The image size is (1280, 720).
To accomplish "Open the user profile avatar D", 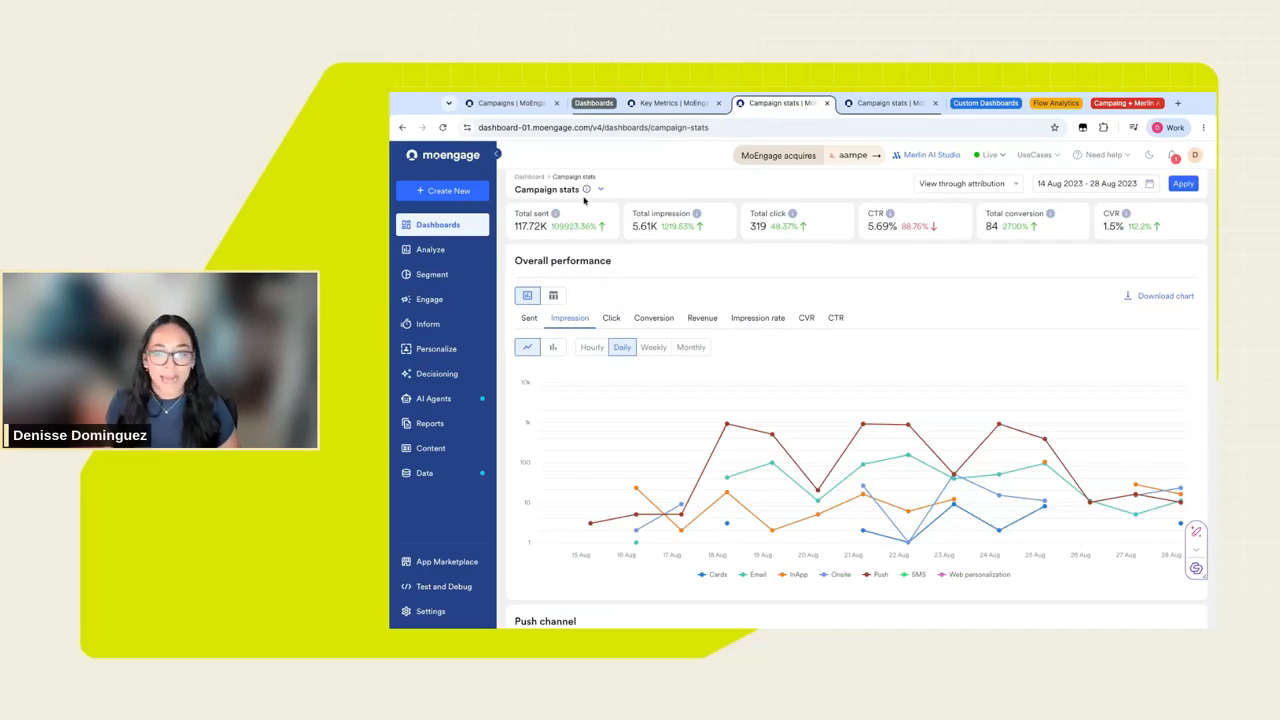I will click(1195, 155).
